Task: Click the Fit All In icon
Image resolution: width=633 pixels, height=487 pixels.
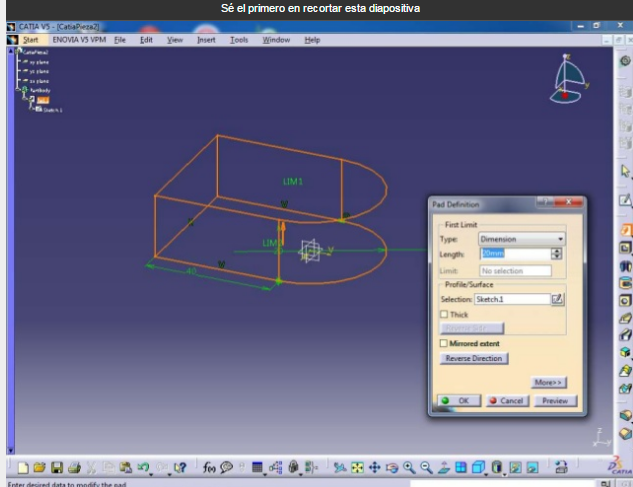Action: pyautogui.click(x=357, y=467)
